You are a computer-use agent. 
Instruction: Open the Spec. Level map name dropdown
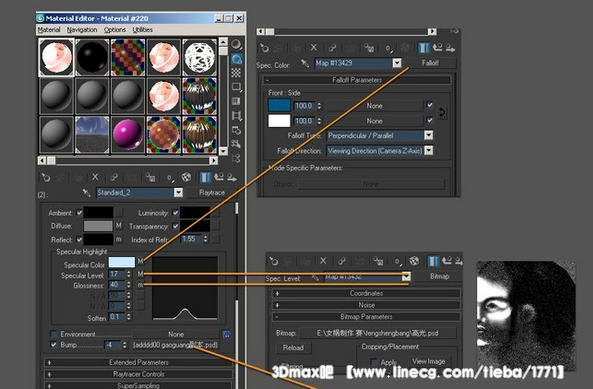pos(406,276)
